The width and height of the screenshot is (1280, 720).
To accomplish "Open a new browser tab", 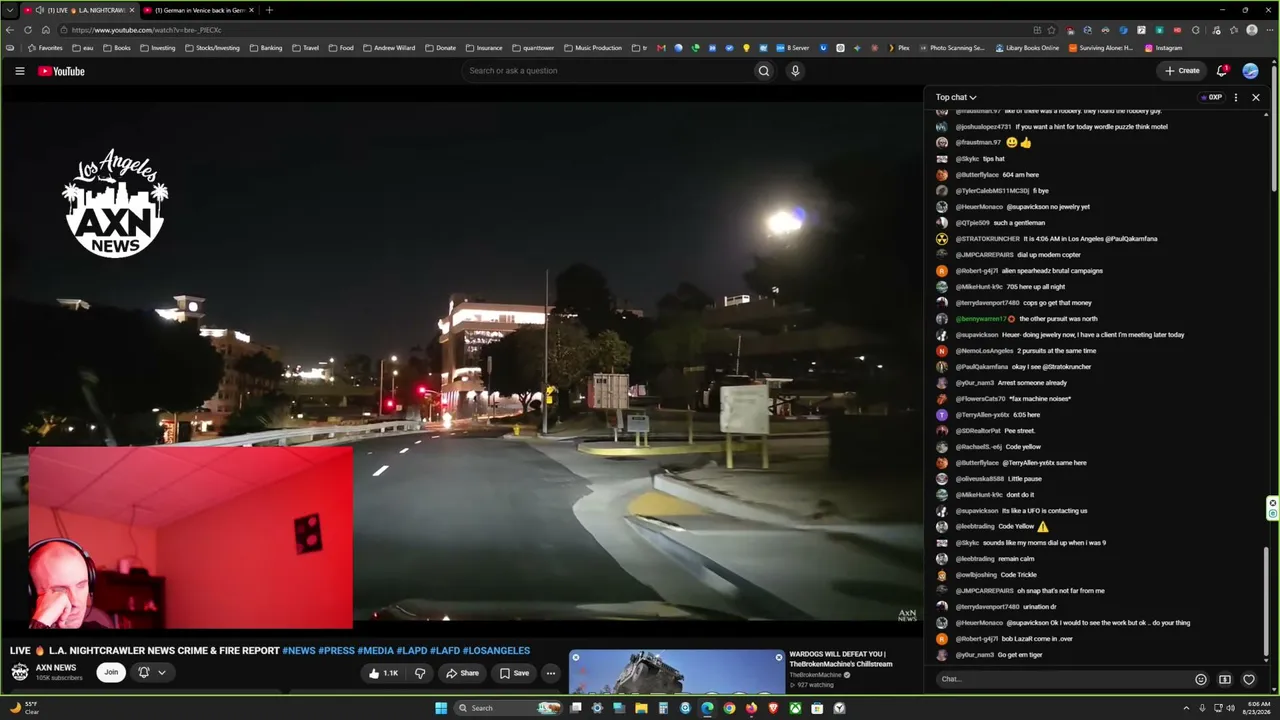I will pos(269,10).
